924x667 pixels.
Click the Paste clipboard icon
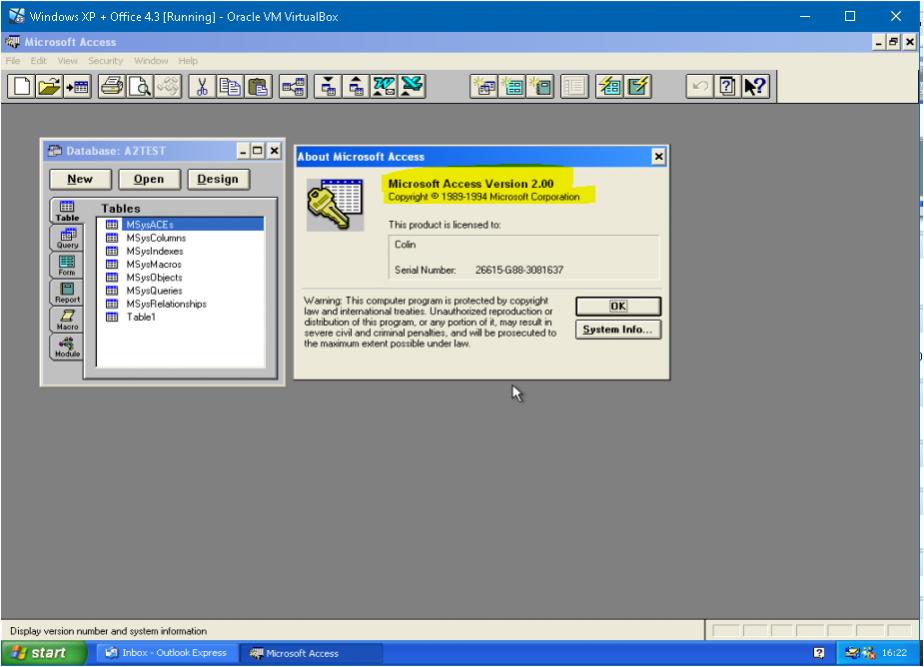258,87
